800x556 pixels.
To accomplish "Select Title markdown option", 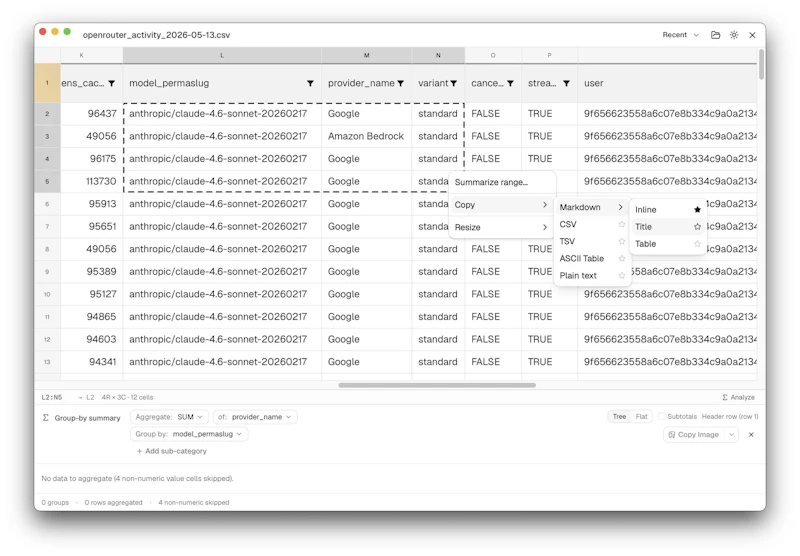I will pos(667,226).
